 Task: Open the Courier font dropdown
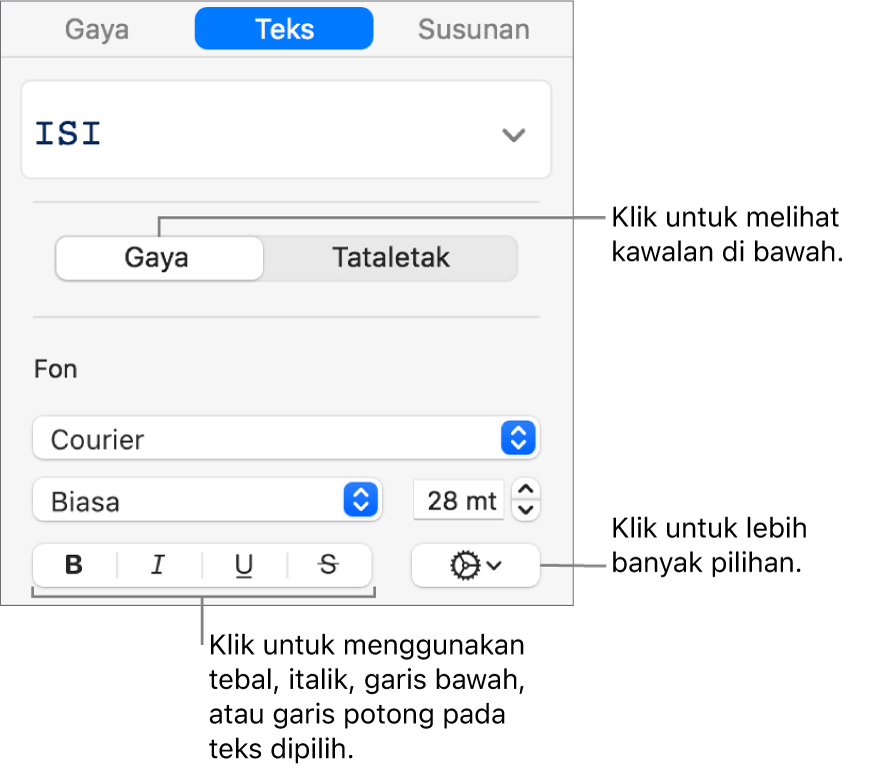[518, 439]
